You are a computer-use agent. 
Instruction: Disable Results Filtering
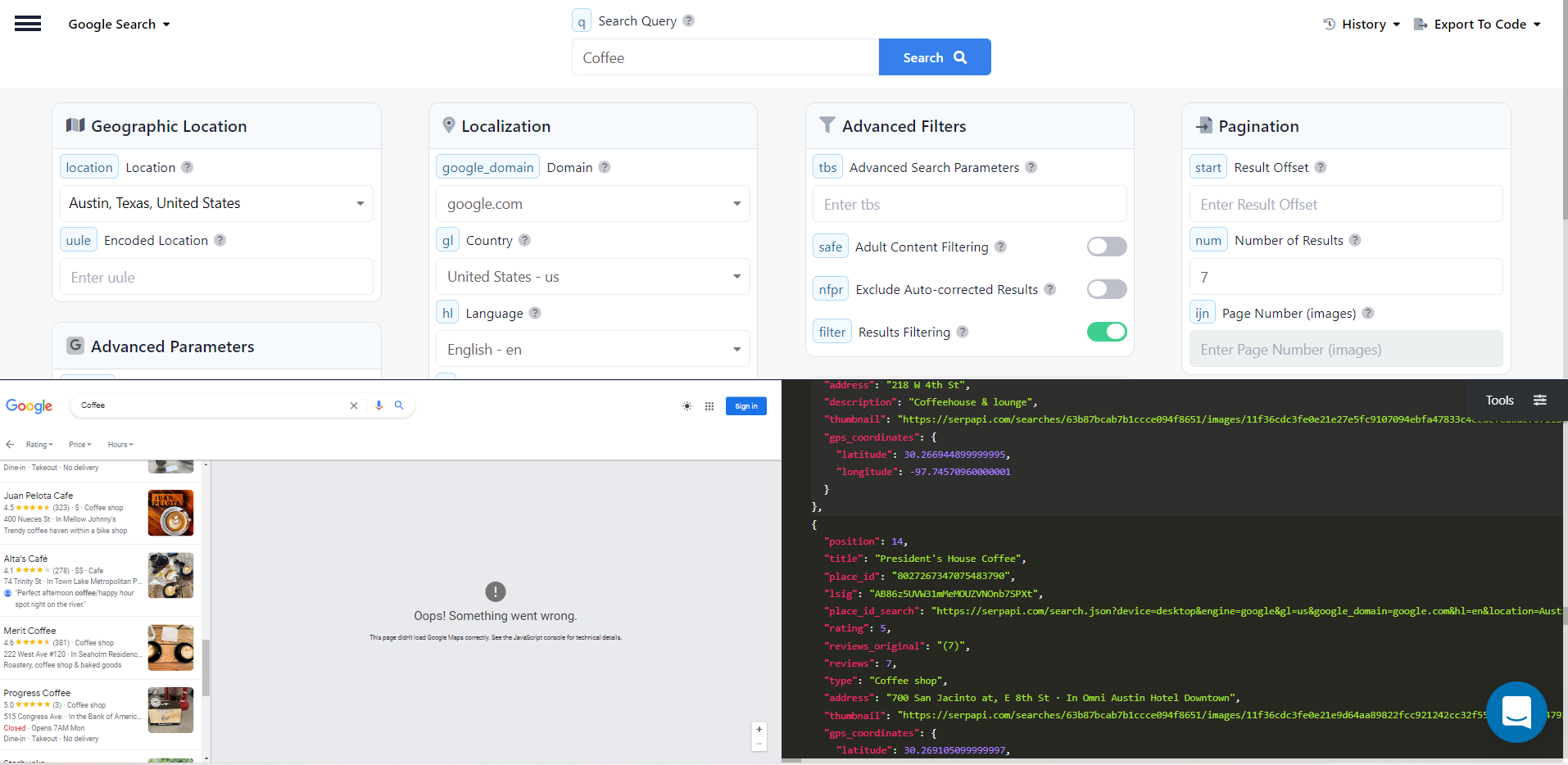click(x=1107, y=332)
